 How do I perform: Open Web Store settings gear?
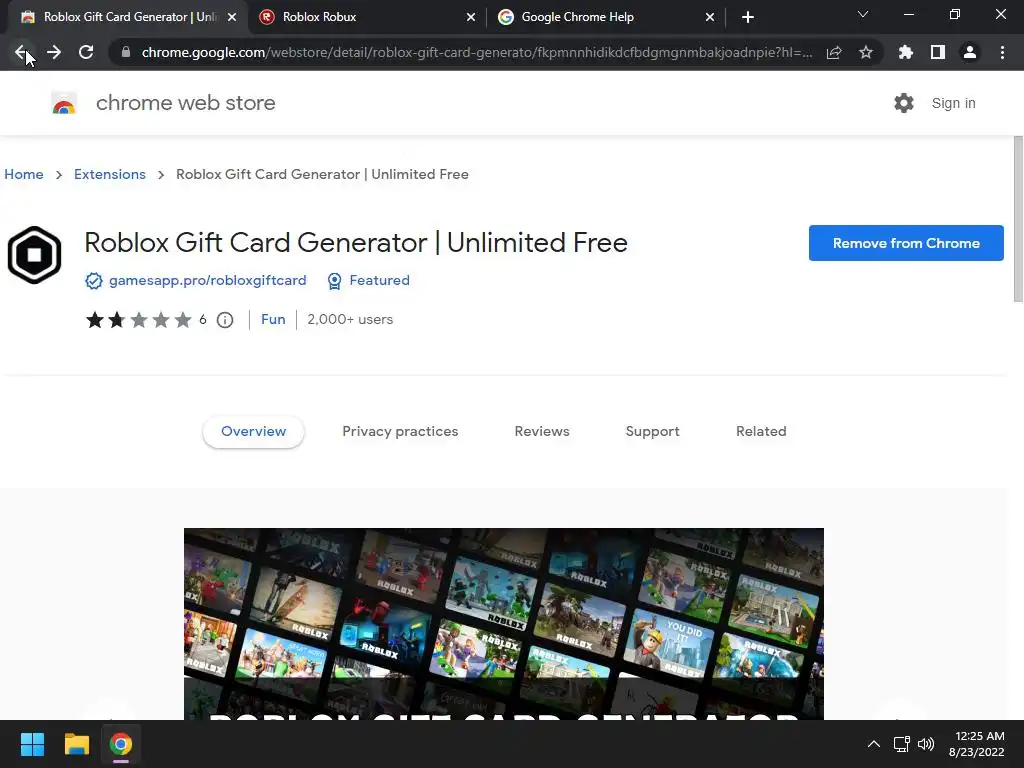[904, 103]
